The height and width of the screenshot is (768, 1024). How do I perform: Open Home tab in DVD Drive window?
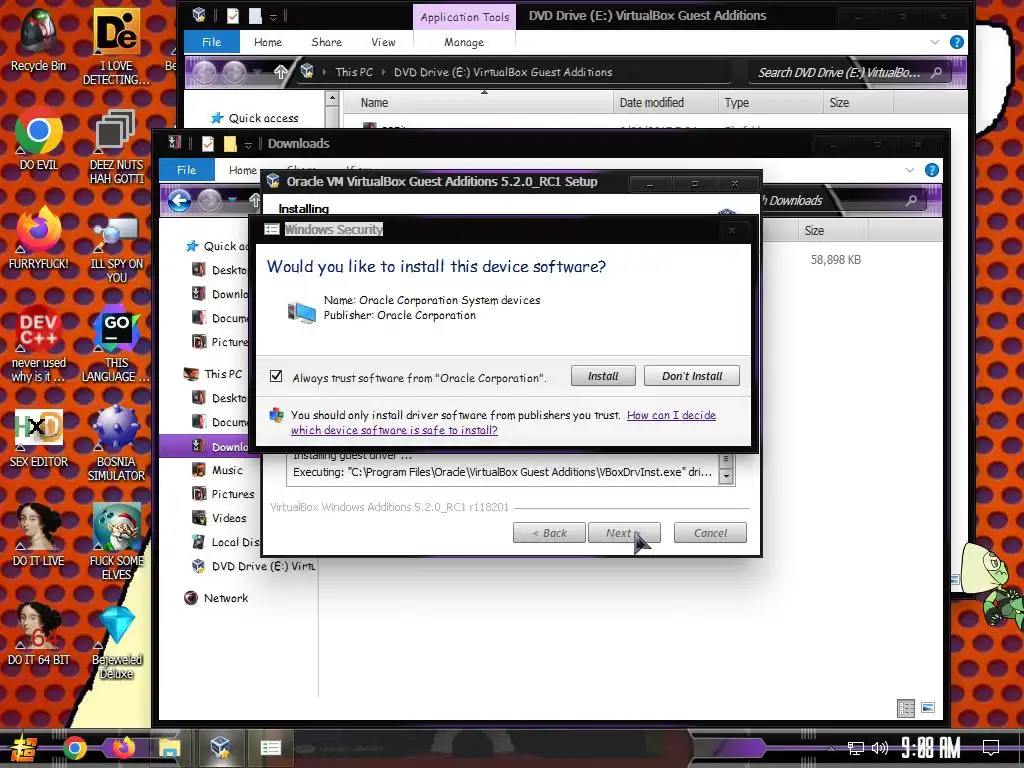(268, 42)
